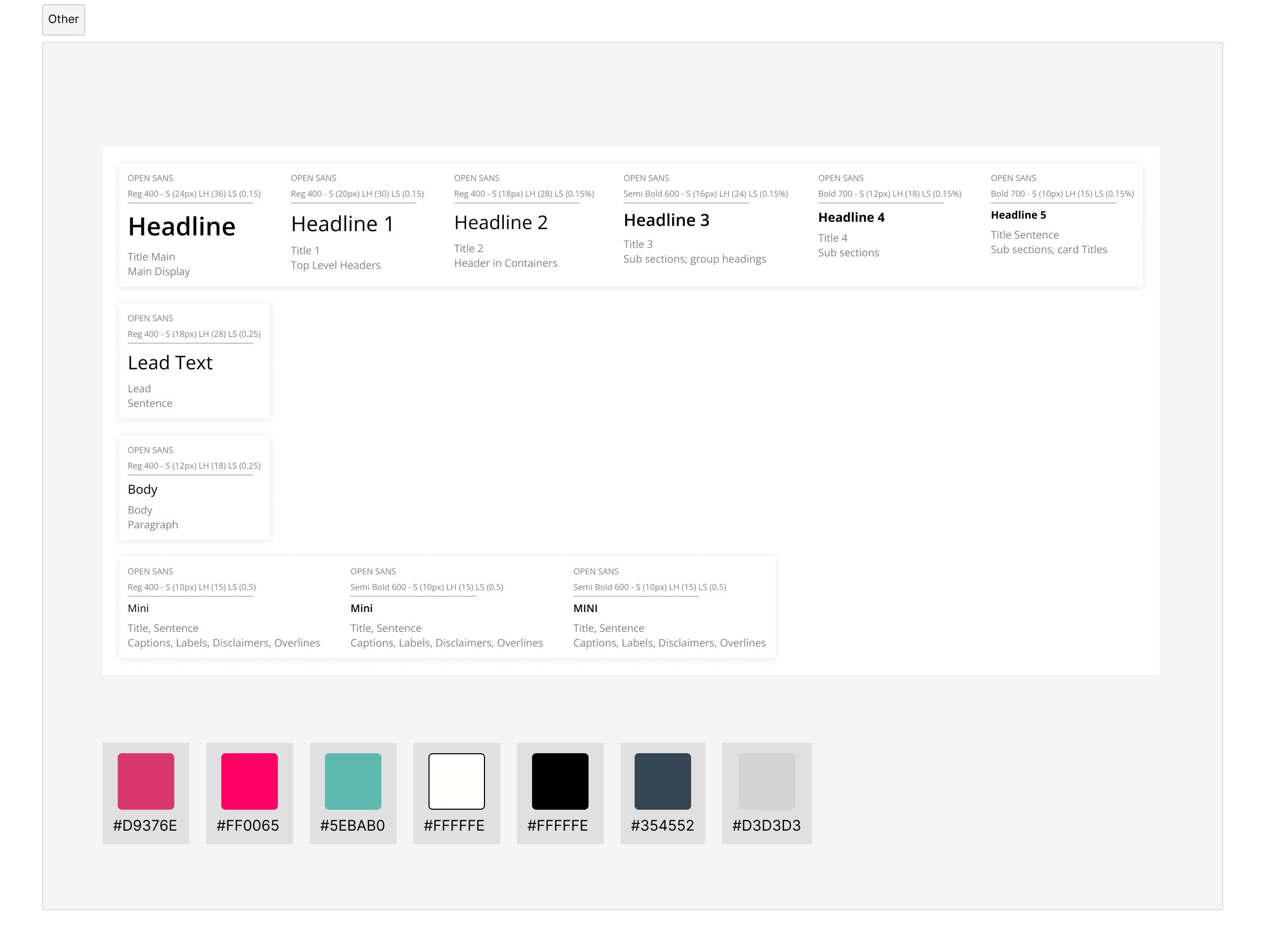Click the Top Level Headers description

(335, 265)
